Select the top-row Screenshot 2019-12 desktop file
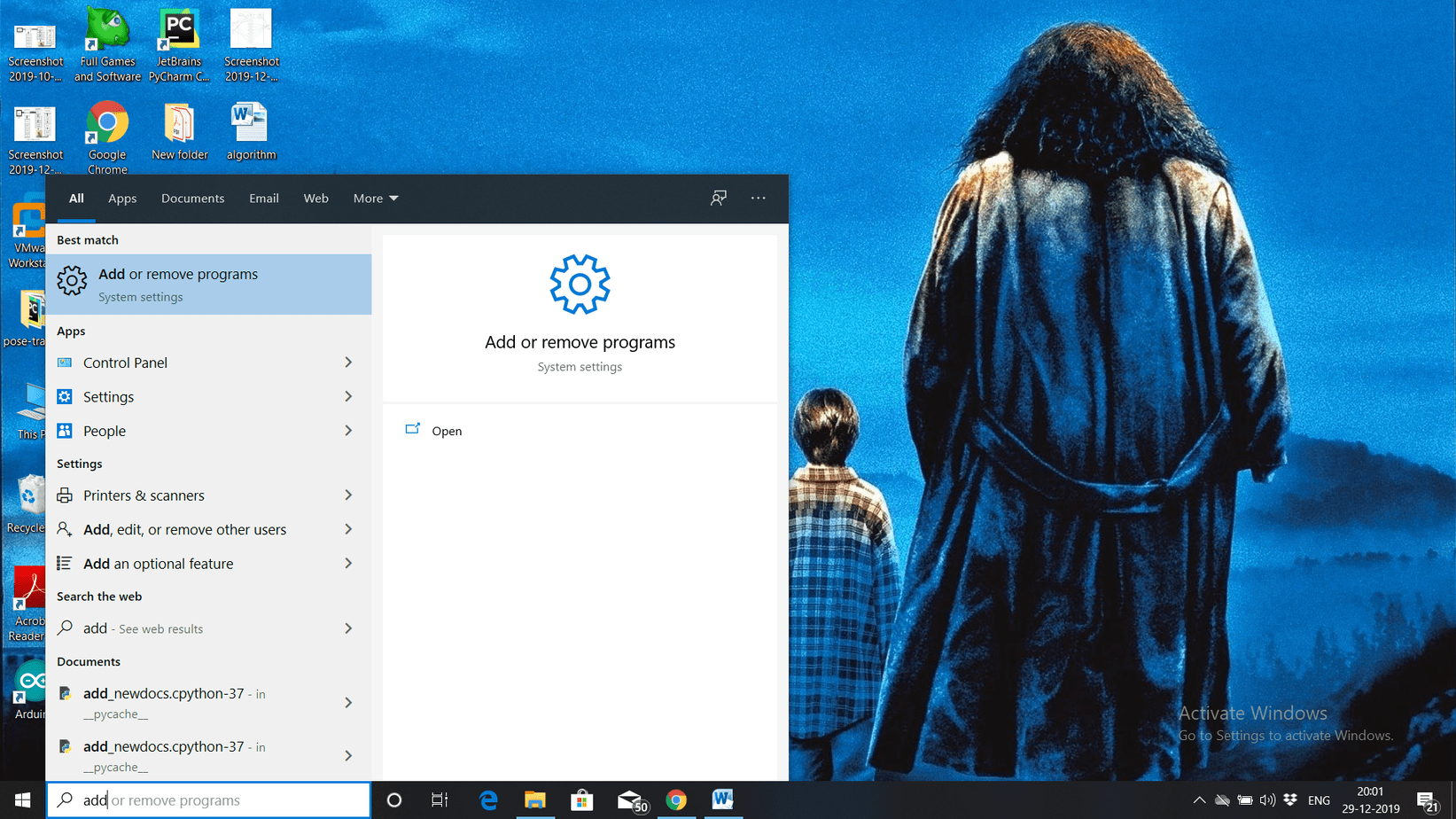The width and height of the screenshot is (1456, 819). pos(251,45)
